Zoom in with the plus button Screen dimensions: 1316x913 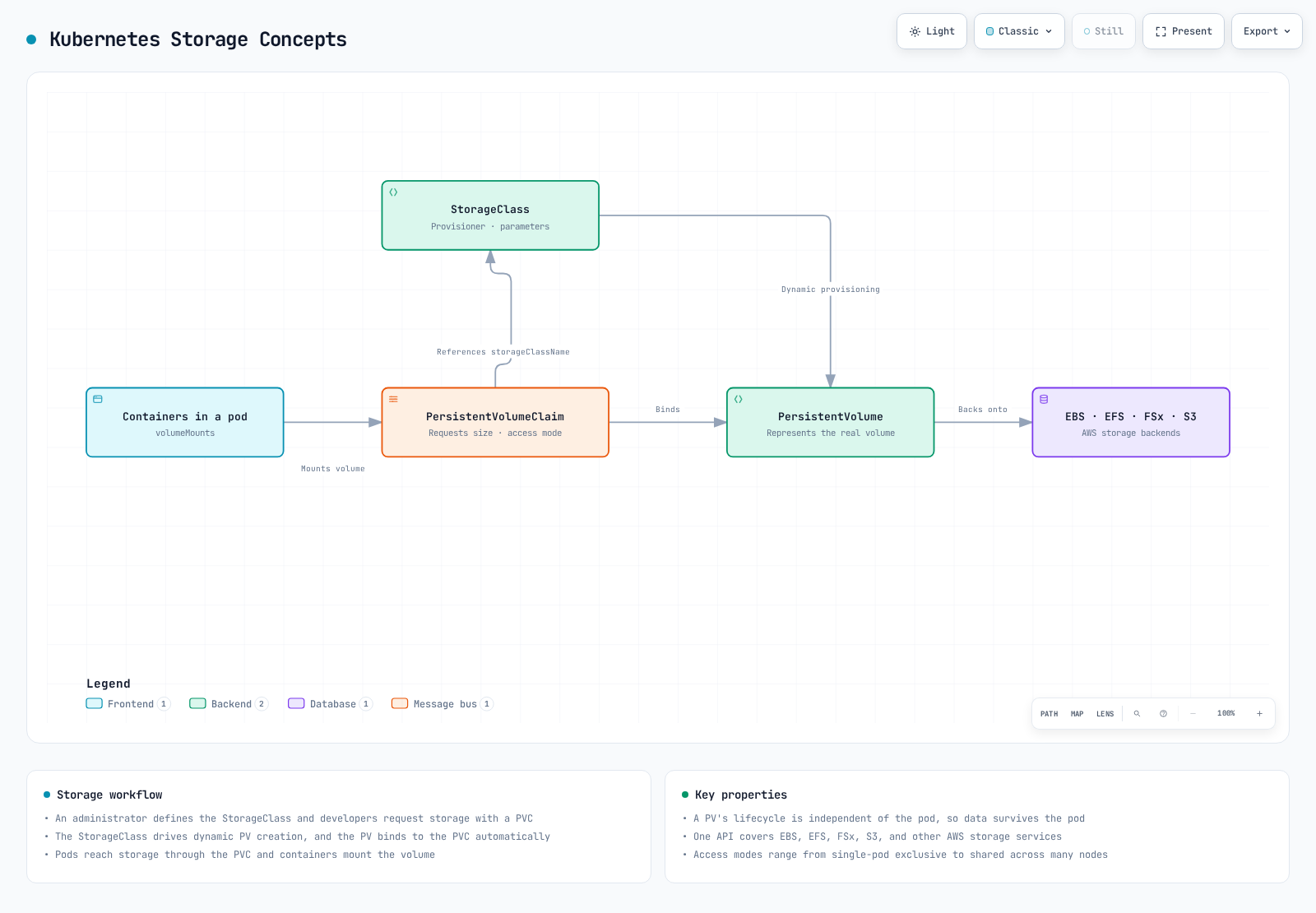tap(1259, 714)
